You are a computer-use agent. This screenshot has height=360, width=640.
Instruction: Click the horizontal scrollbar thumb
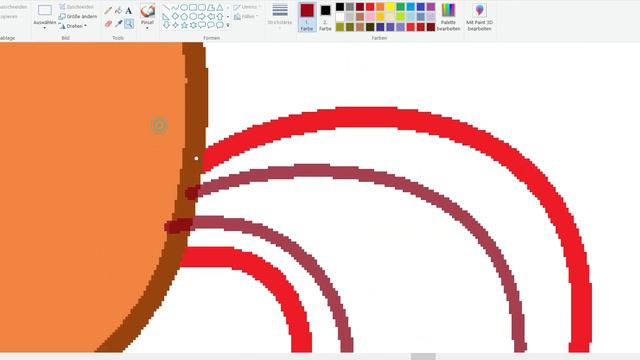(x=423, y=357)
